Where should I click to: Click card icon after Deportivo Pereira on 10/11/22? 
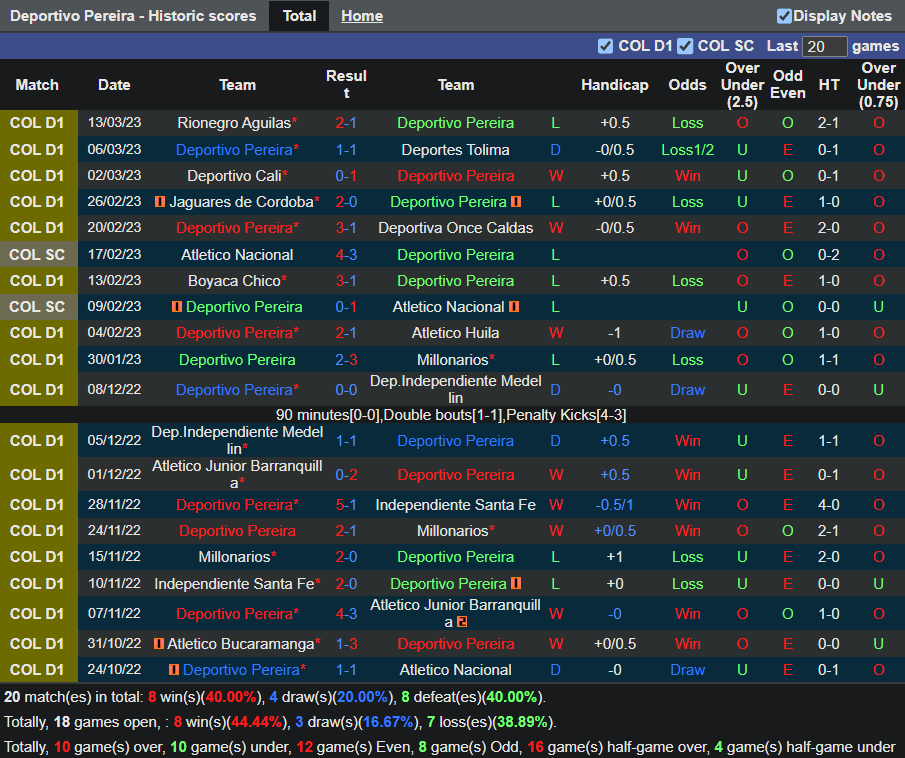click(x=516, y=584)
